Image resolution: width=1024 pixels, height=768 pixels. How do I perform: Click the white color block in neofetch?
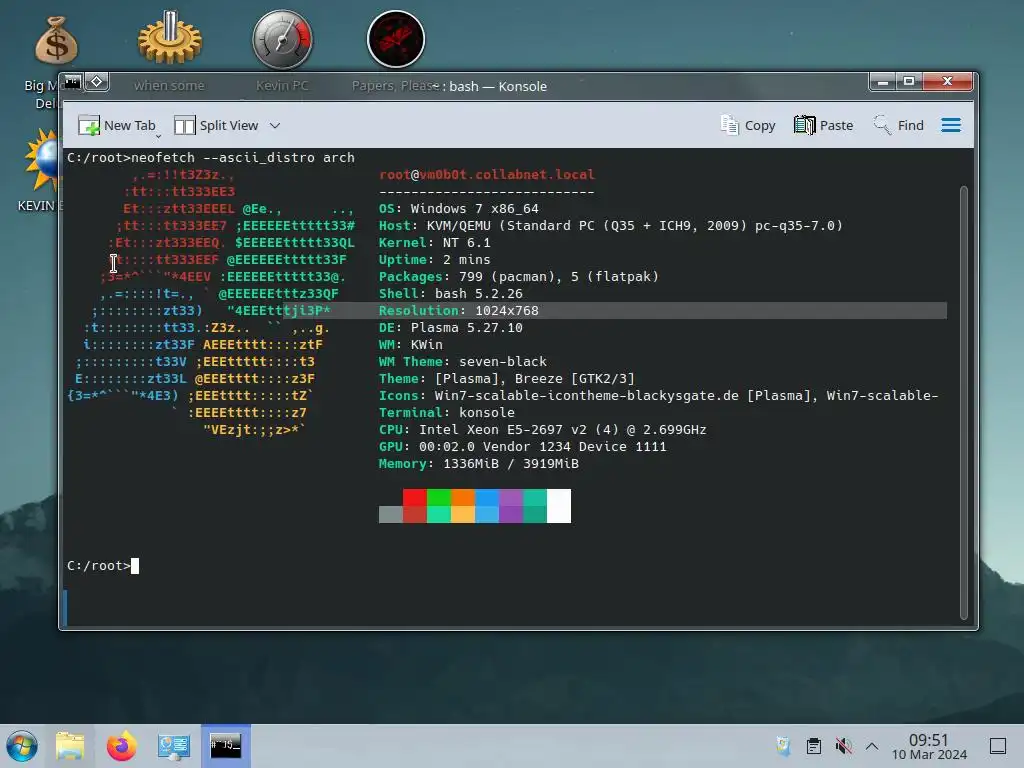pyautogui.click(x=559, y=506)
